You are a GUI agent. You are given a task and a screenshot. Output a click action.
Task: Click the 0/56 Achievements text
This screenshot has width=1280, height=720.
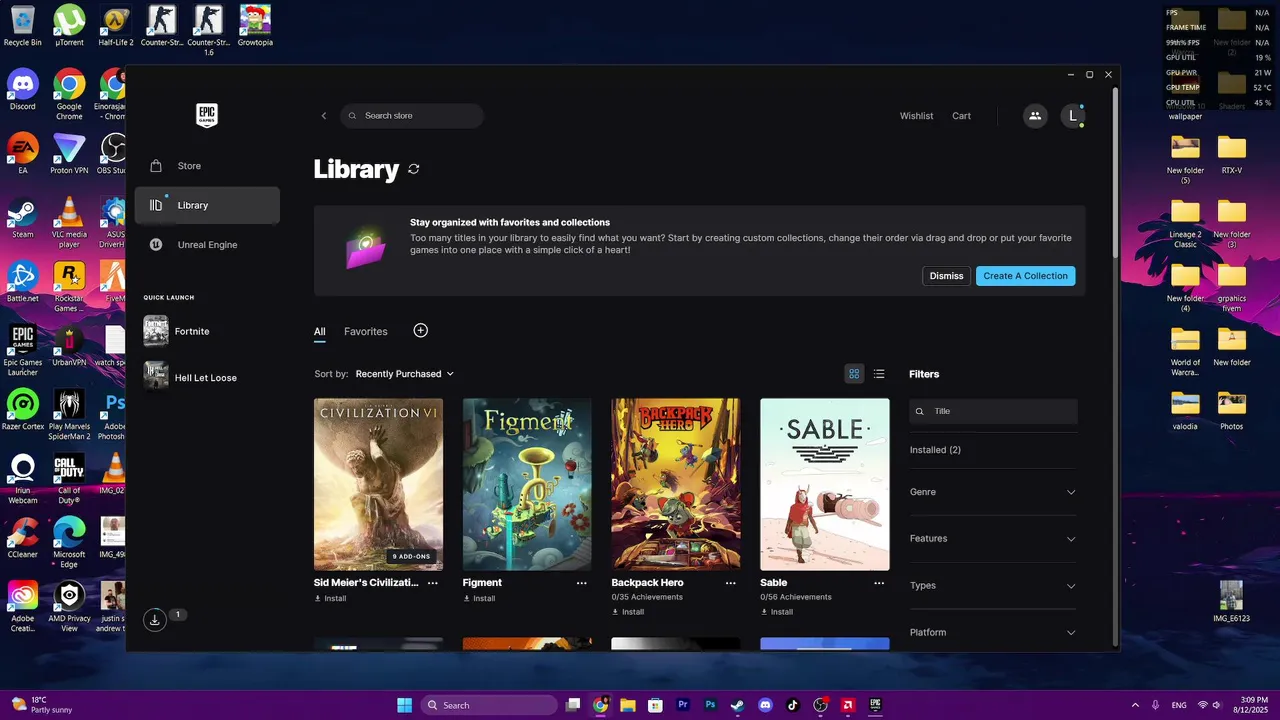click(796, 597)
